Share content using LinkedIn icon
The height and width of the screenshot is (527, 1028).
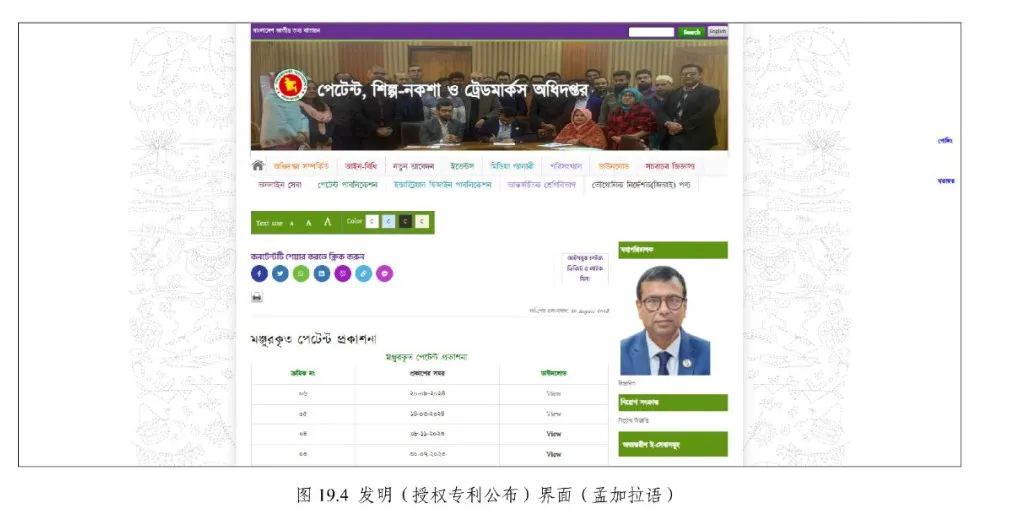pos(322,273)
